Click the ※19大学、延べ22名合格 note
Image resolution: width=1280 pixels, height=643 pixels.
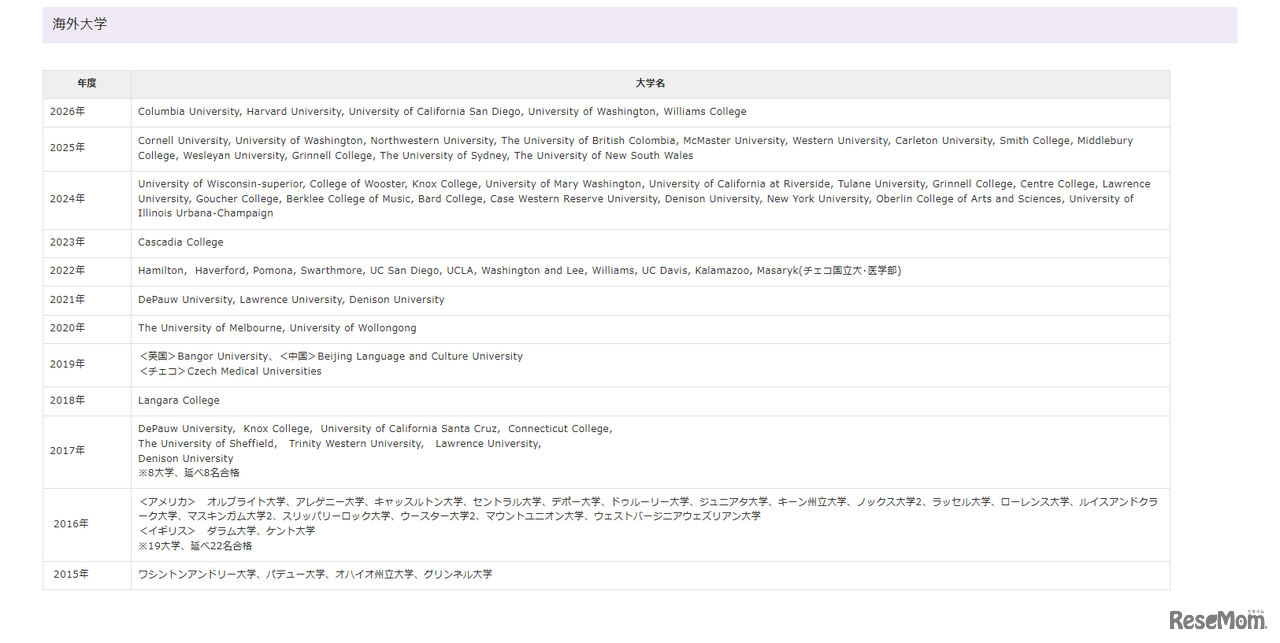pyautogui.click(x=195, y=546)
